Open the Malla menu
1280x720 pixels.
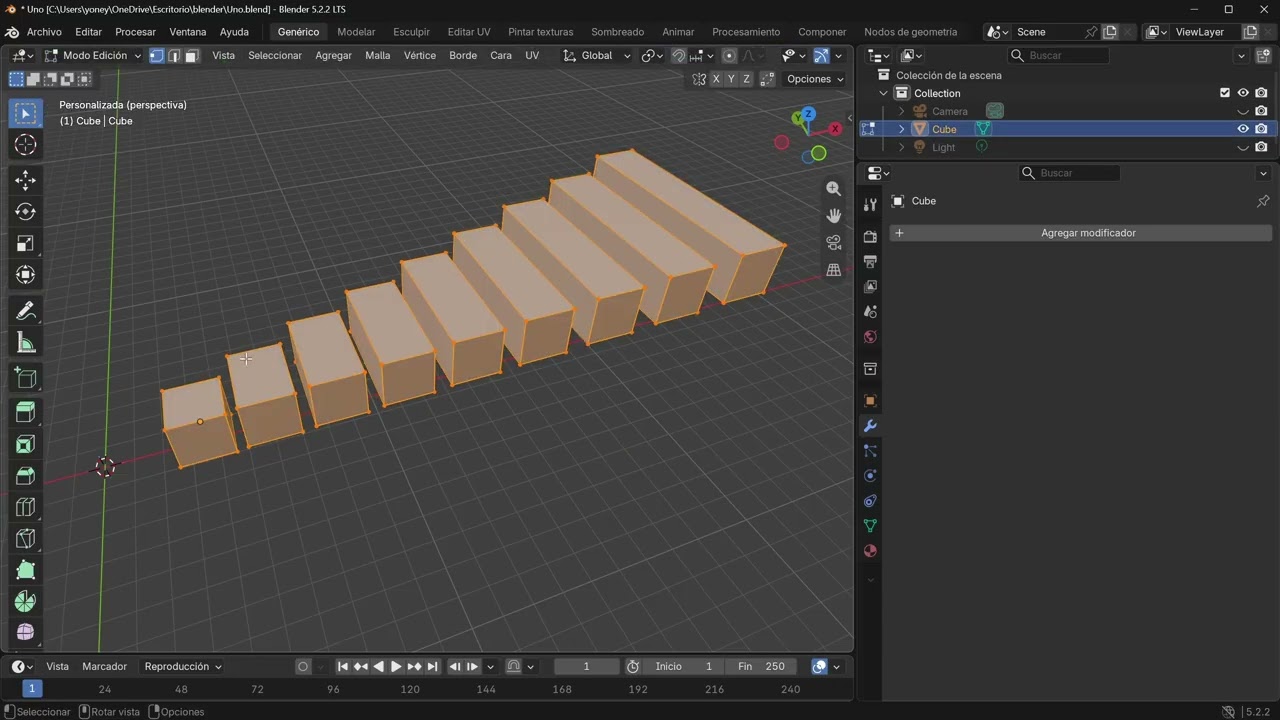tap(378, 56)
